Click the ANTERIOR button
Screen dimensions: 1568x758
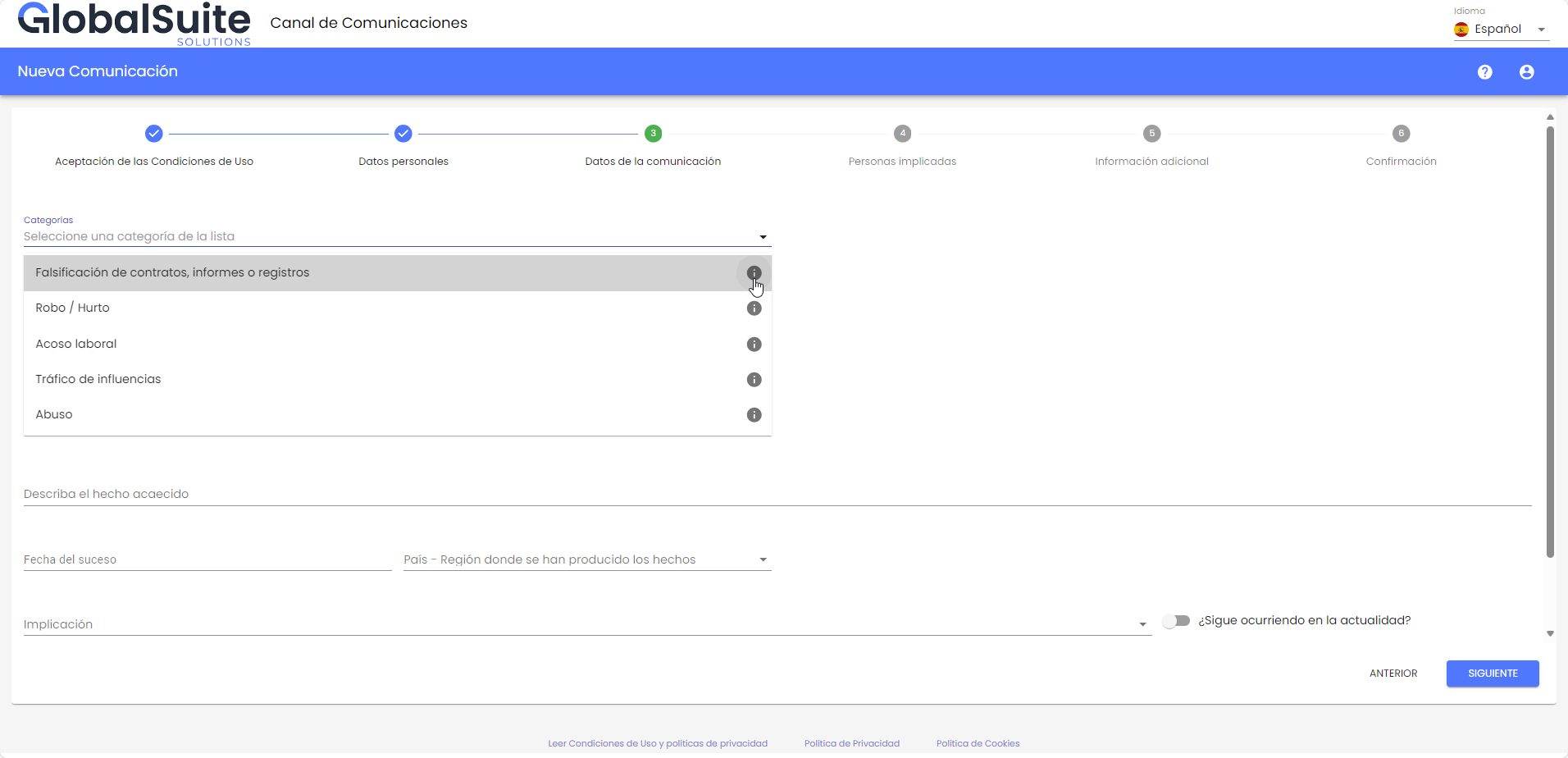tap(1393, 674)
